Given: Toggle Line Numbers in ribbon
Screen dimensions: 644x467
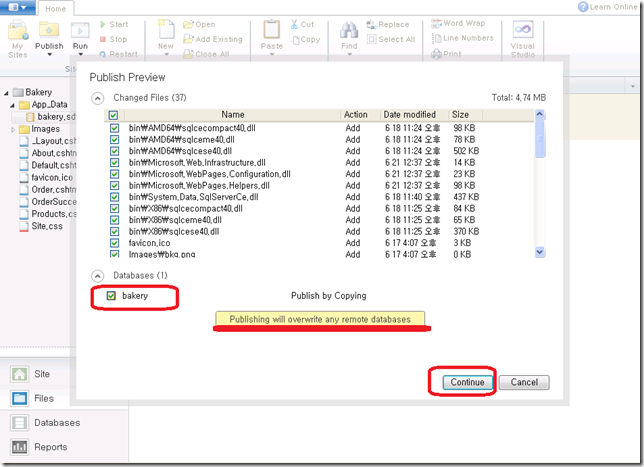Looking at the screenshot, I should click(462, 38).
